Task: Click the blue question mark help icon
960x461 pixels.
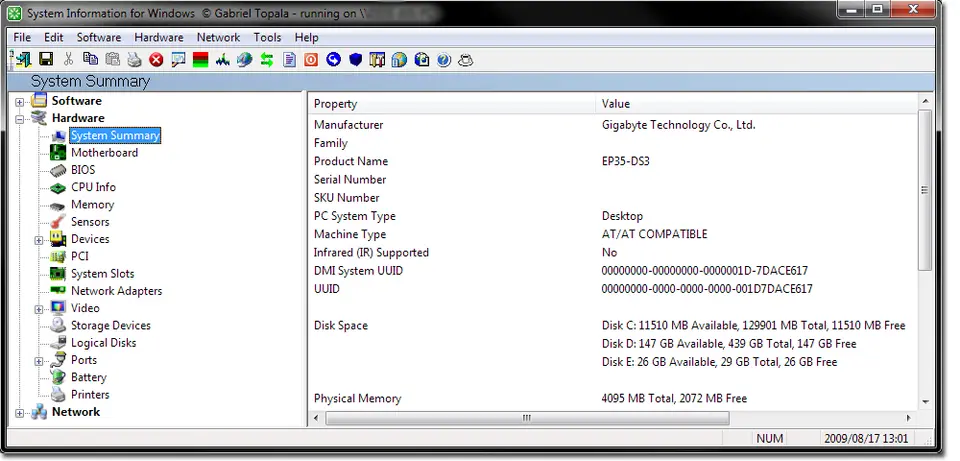Action: [x=443, y=60]
